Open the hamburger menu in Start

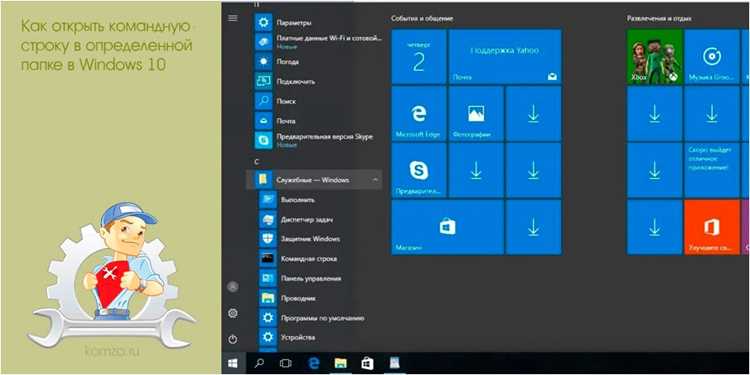(x=232, y=18)
